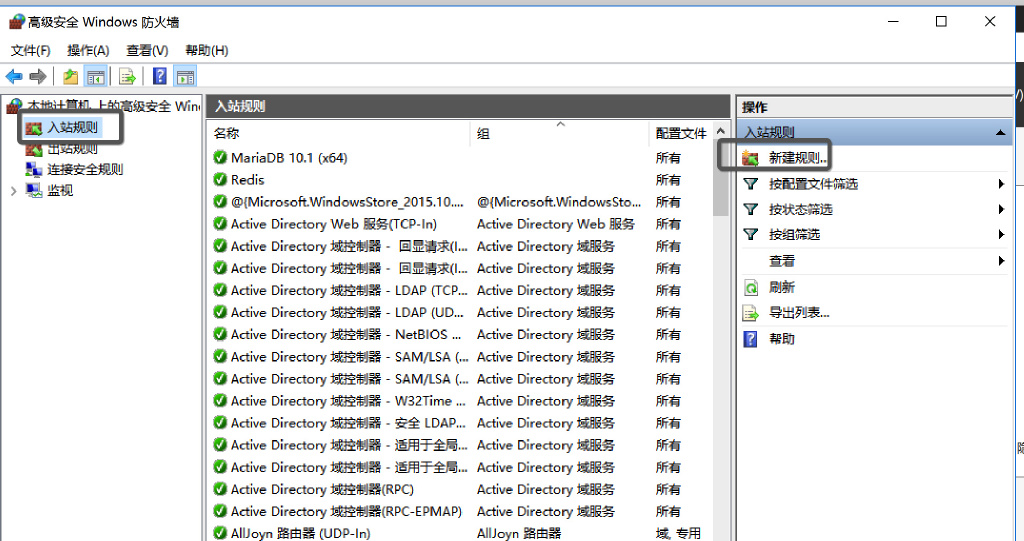
Task: Select the 监视 tree item
Action: pyautogui.click(x=60, y=190)
